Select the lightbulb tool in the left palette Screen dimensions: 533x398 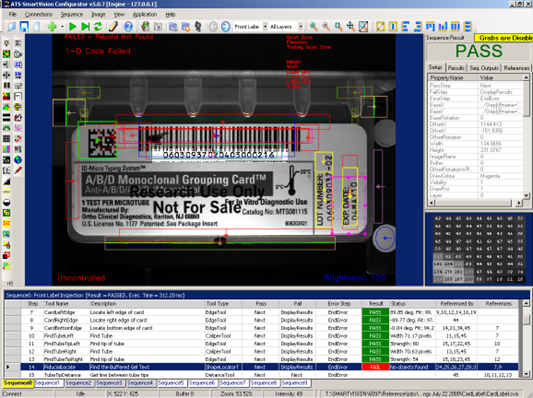[x=6, y=43]
